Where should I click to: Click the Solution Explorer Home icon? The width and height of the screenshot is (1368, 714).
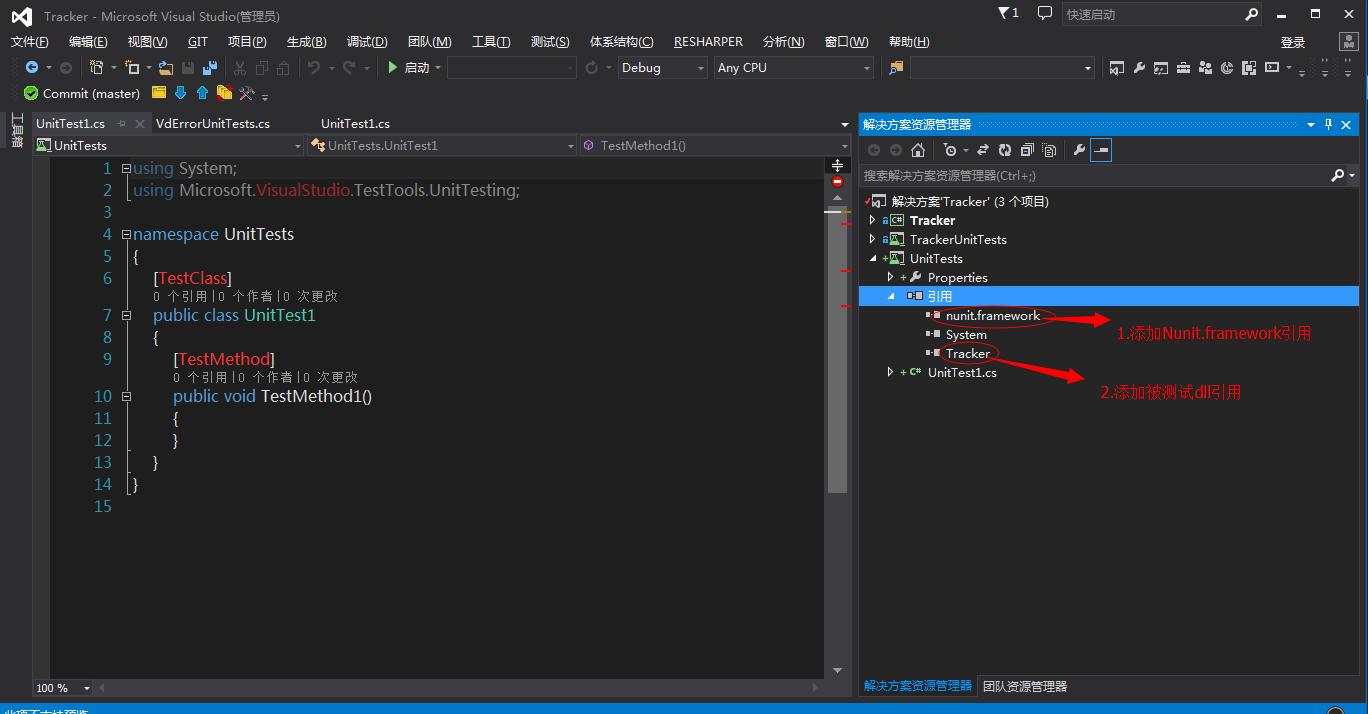pyautogui.click(x=918, y=150)
